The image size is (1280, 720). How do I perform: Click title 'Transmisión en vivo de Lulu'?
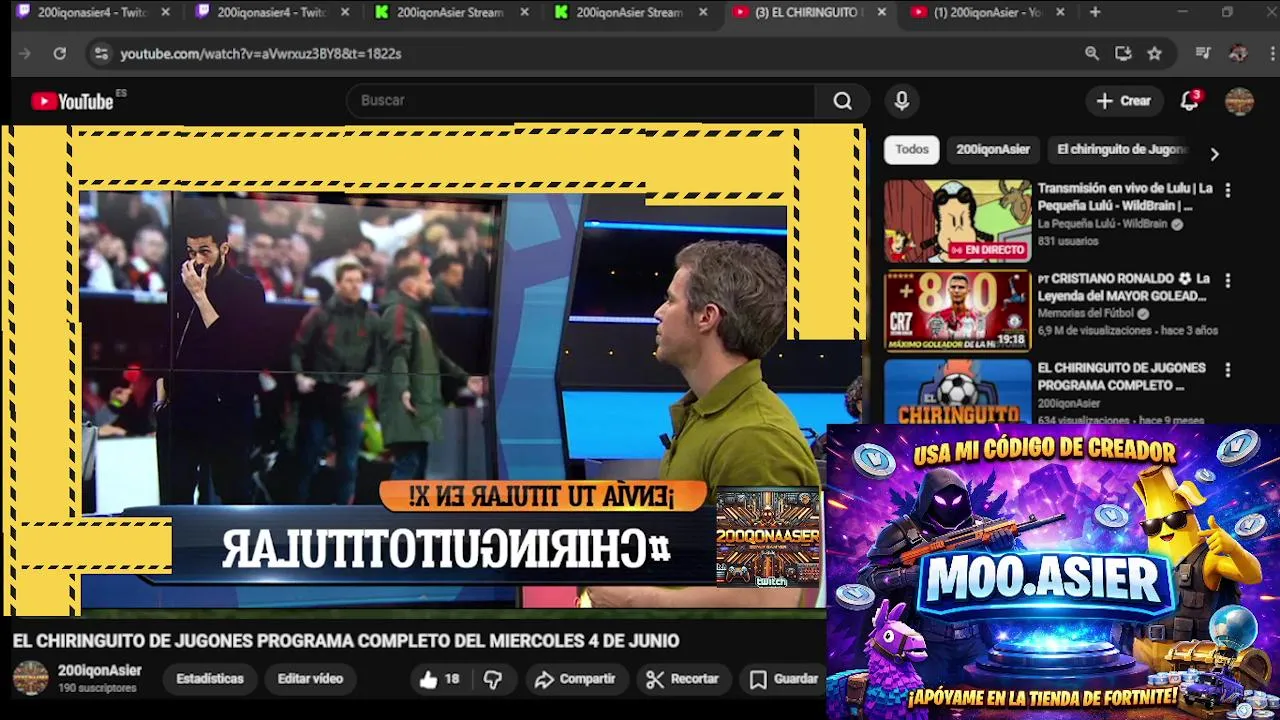pyautogui.click(x=1125, y=197)
